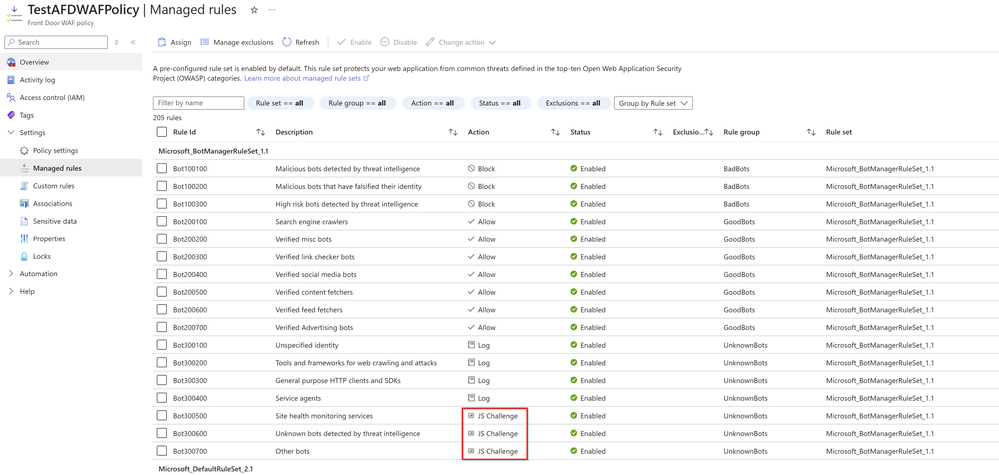Open the Status == all filter
Screen dimensions: 999x475
tap(501, 103)
